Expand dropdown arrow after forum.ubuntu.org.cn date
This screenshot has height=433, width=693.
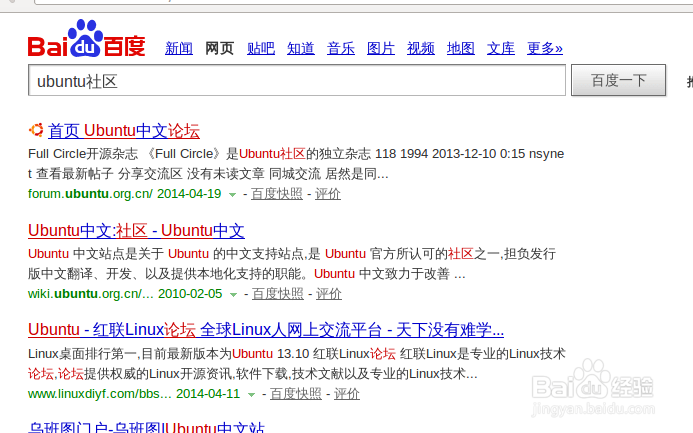tap(232, 194)
